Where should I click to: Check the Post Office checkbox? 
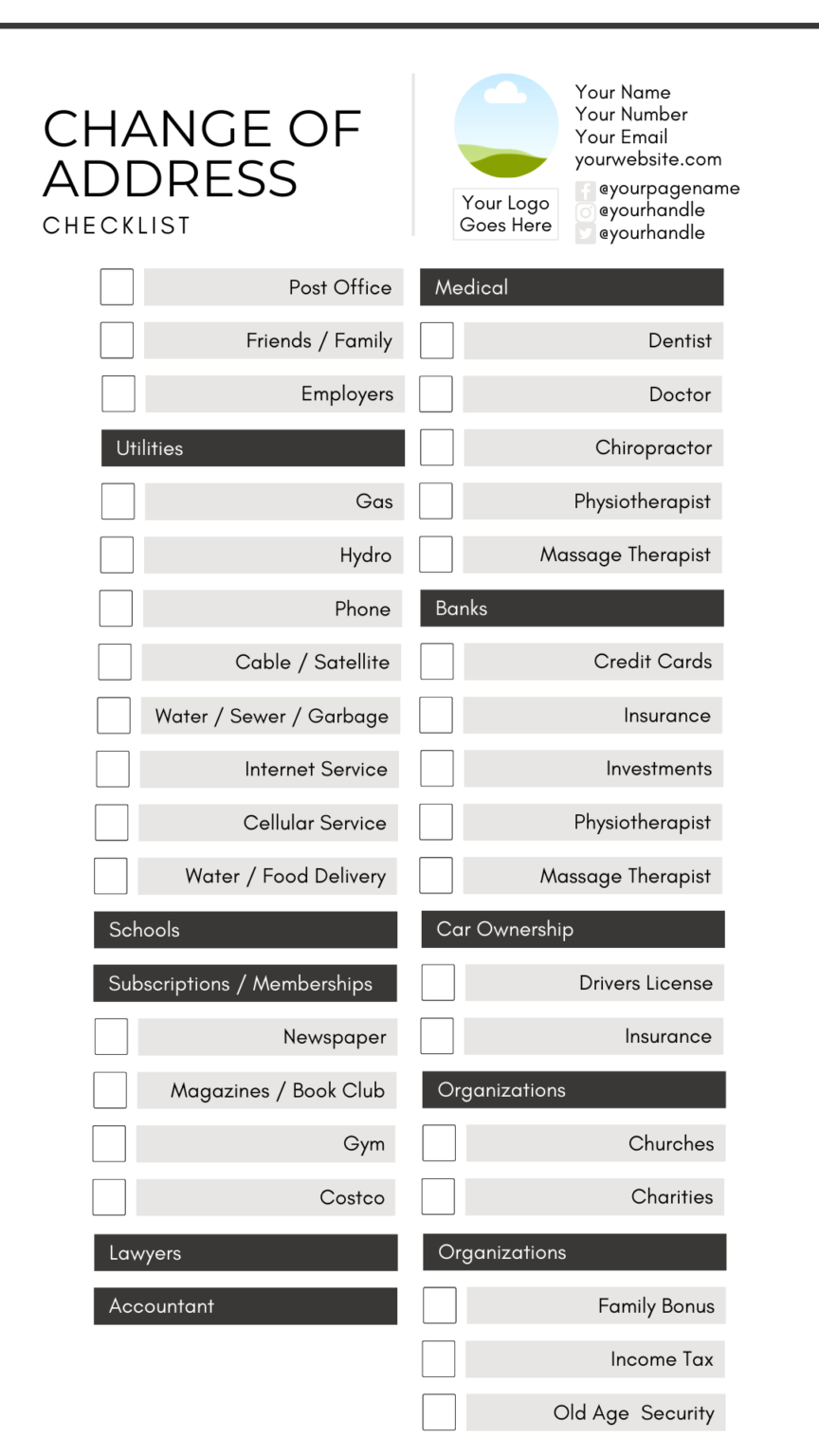click(117, 287)
